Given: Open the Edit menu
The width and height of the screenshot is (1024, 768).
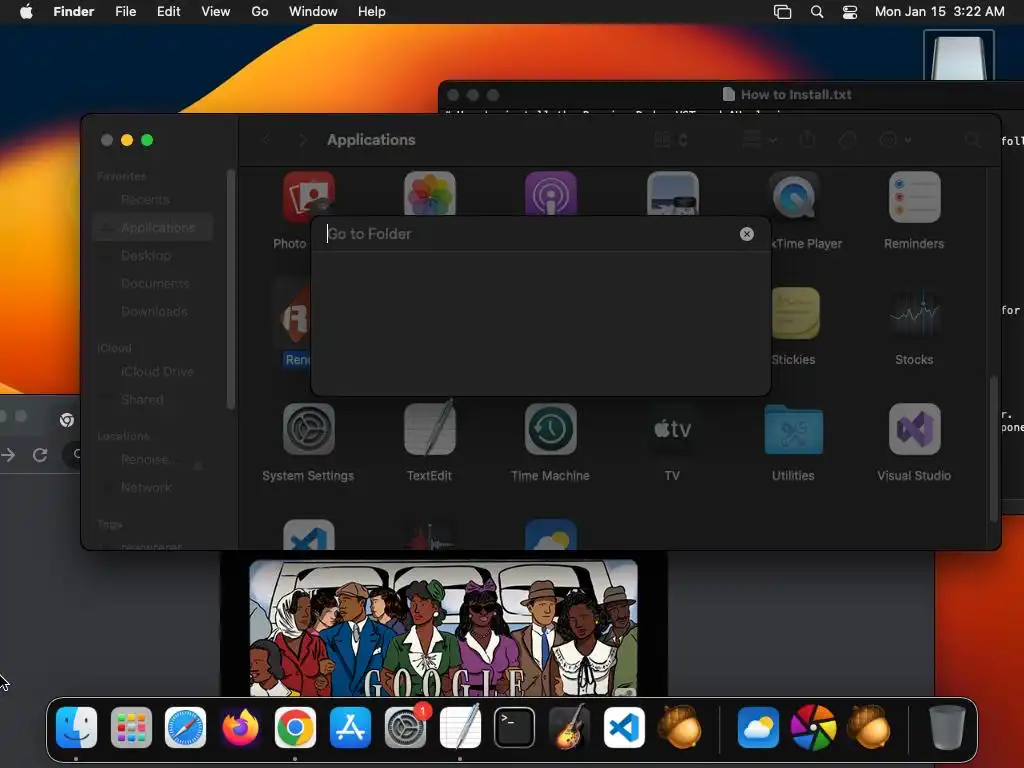Looking at the screenshot, I should [168, 12].
